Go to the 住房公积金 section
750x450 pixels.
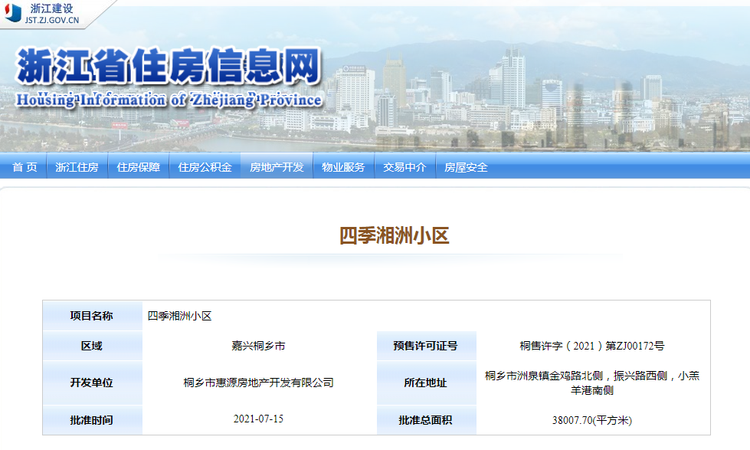coord(205,167)
